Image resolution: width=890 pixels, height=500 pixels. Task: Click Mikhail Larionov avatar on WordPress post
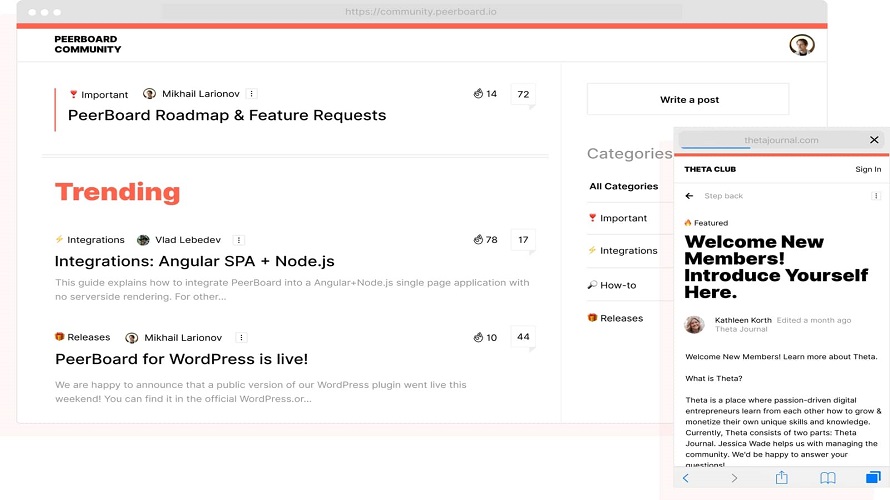(132, 338)
